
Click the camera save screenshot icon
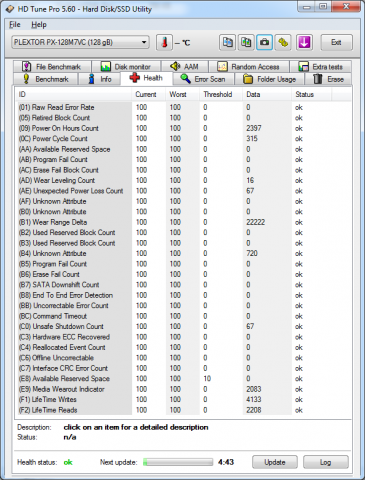[264, 42]
